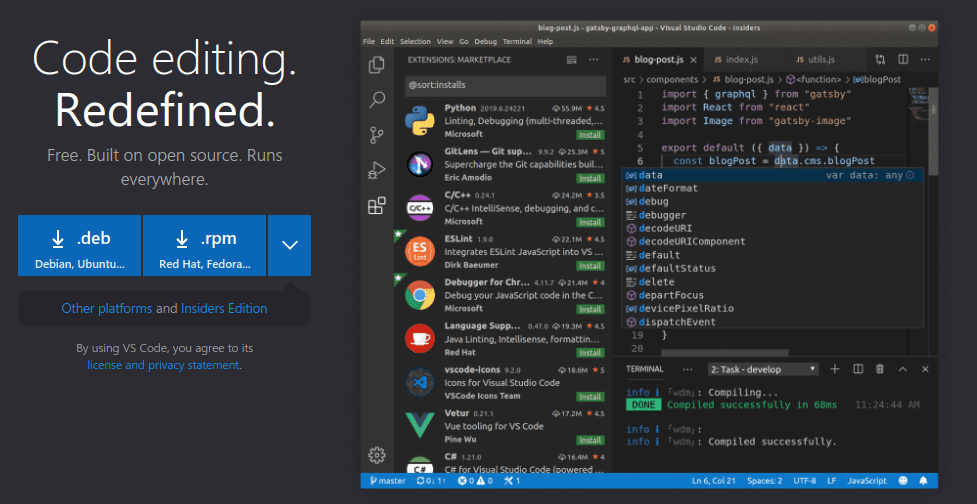Open the Selection menu
977x504 pixels.
coord(415,42)
